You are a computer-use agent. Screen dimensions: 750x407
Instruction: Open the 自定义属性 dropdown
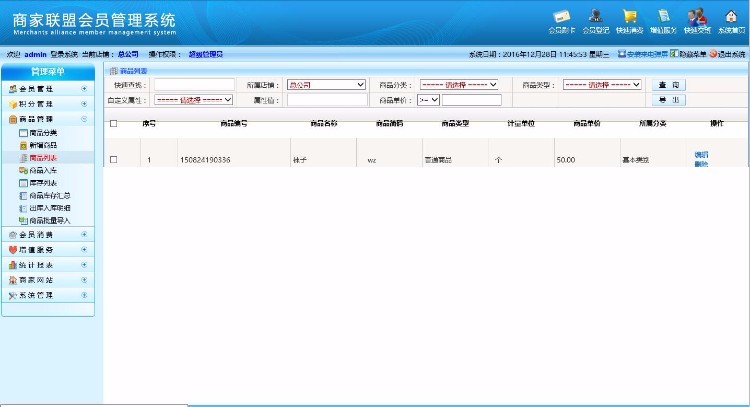193,100
